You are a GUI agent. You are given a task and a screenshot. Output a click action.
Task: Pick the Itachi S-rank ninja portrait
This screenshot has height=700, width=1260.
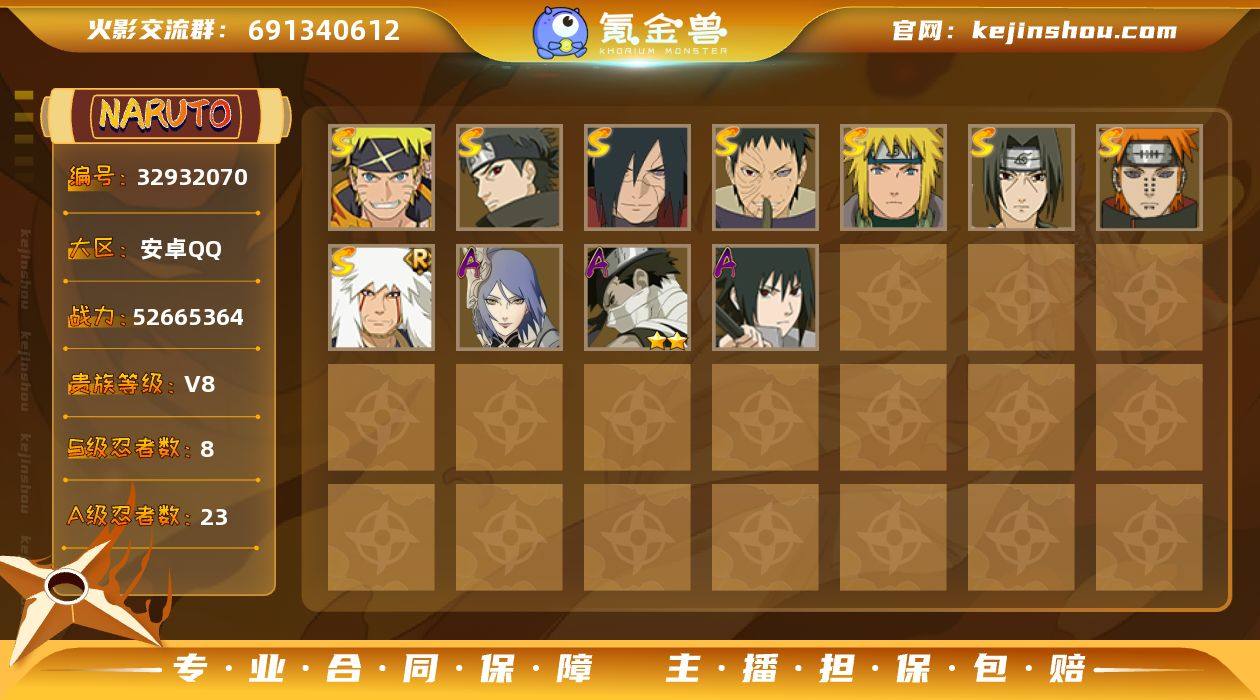click(1021, 177)
